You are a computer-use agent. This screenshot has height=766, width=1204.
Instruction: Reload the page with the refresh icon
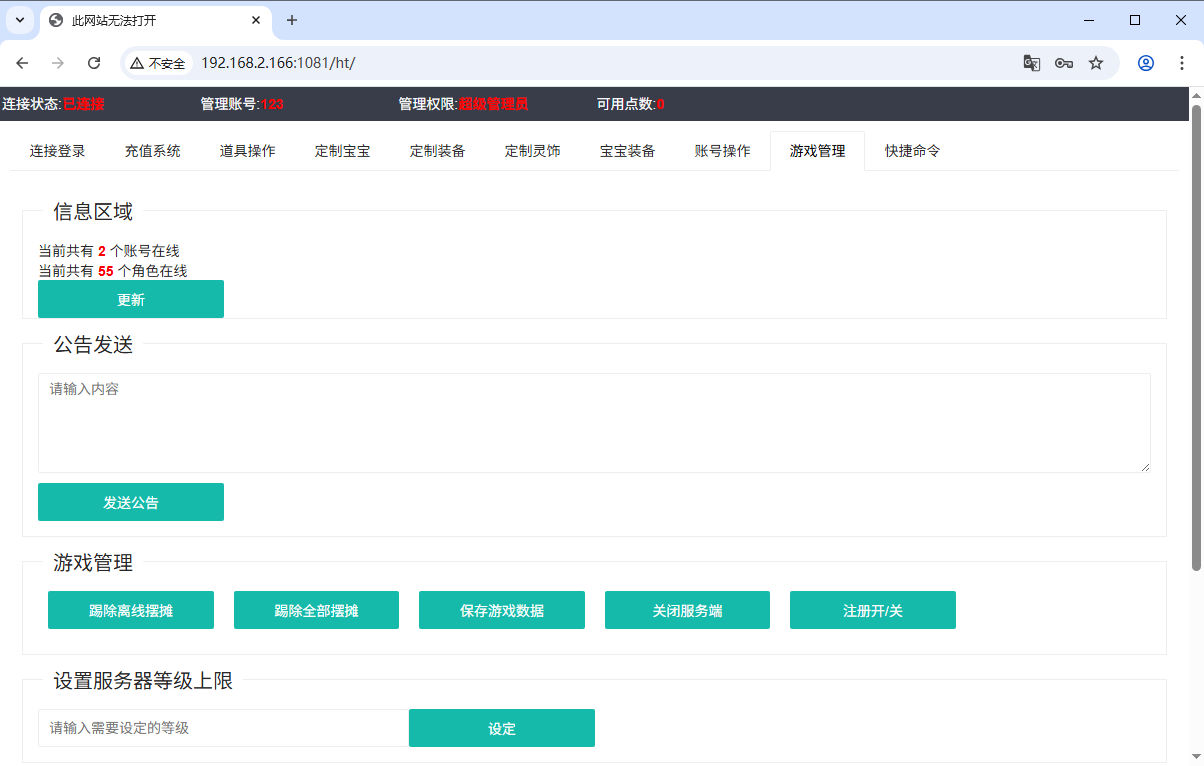coord(94,63)
